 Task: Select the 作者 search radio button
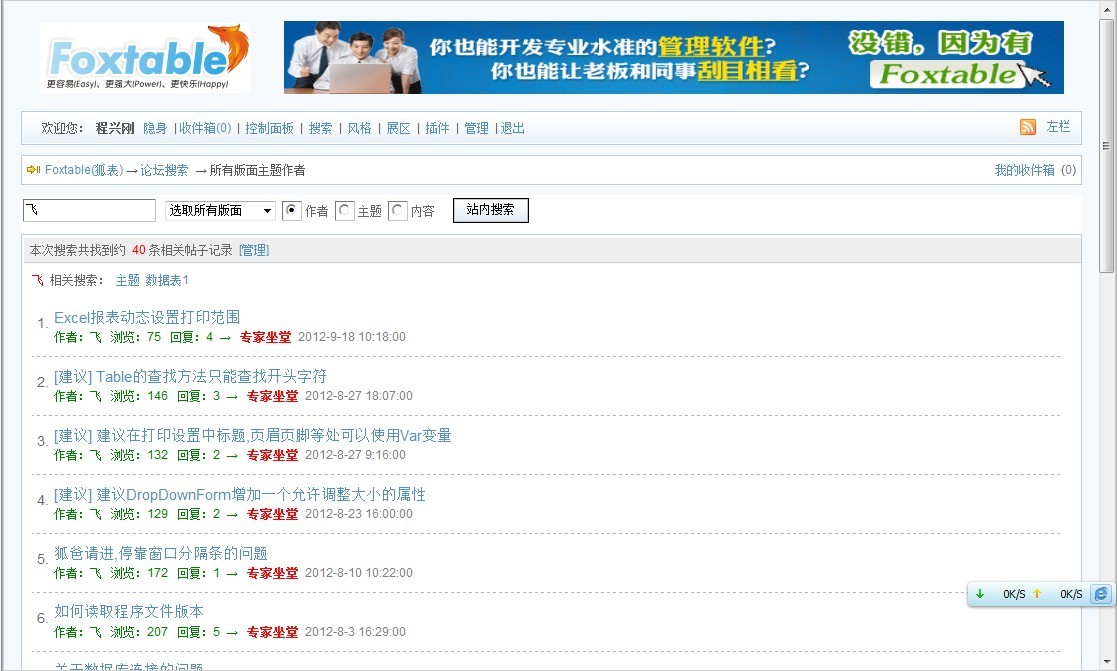pyautogui.click(x=291, y=211)
